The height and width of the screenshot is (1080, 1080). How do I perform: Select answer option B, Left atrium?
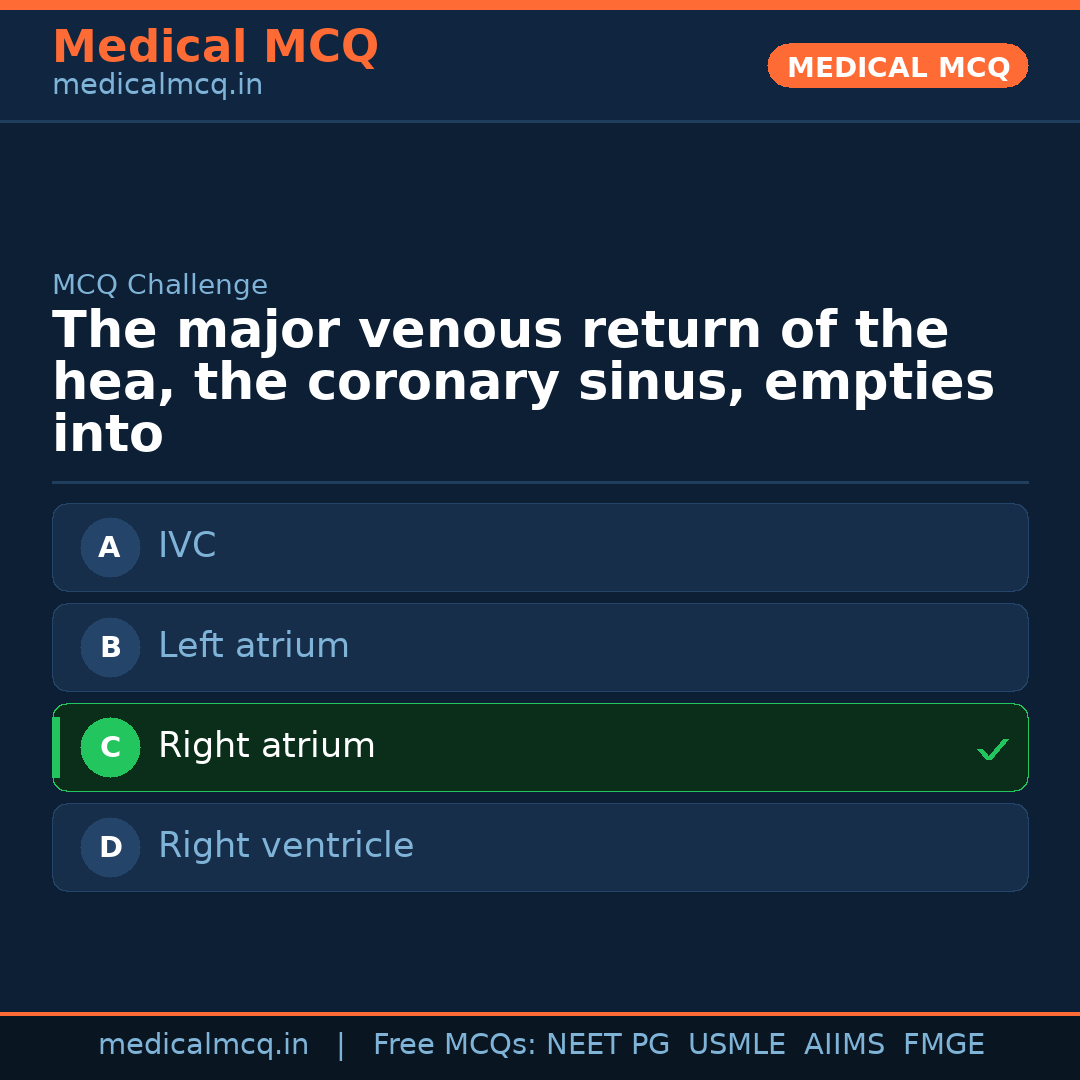(x=540, y=647)
